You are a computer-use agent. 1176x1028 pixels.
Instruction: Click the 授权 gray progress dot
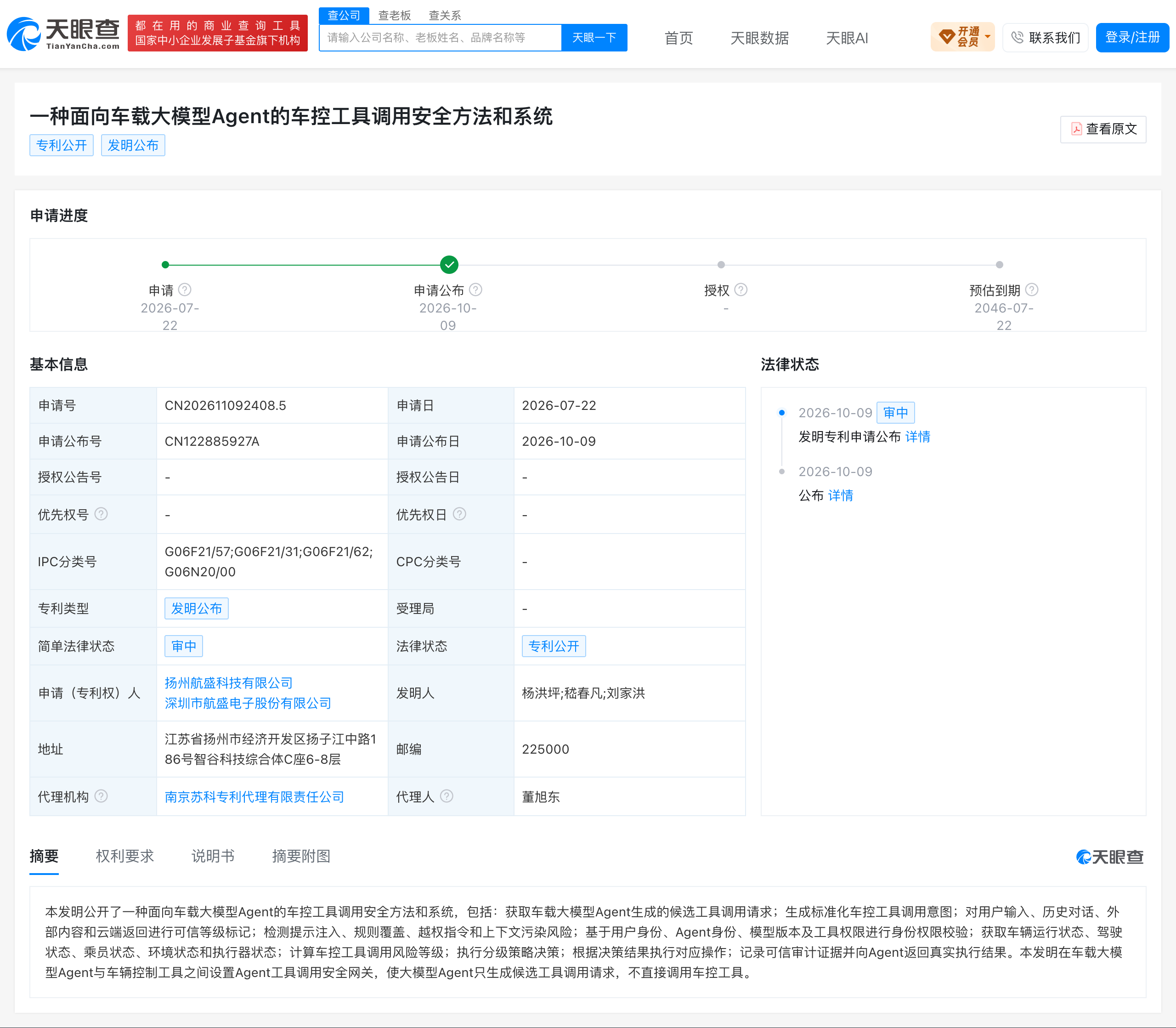(721, 264)
